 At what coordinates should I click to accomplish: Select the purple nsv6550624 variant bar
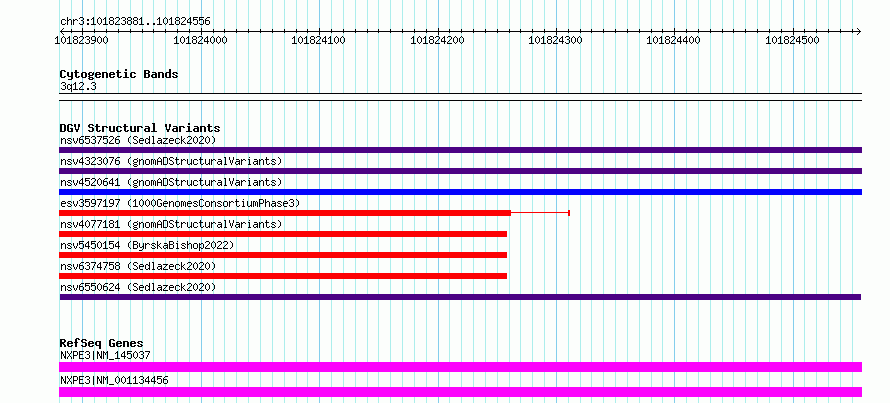click(x=460, y=297)
